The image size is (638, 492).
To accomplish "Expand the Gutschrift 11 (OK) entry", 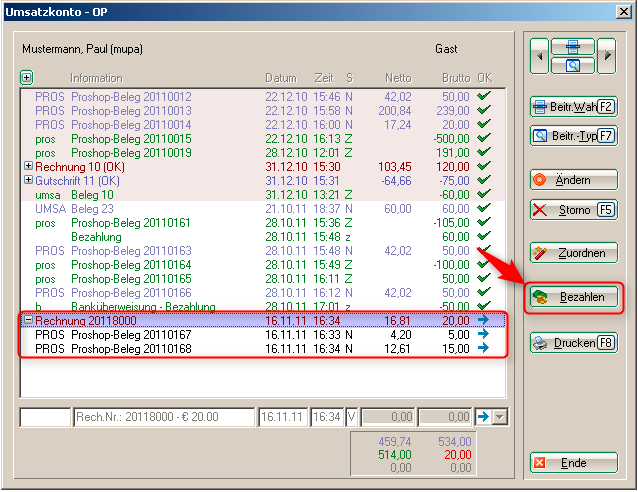I will [x=27, y=180].
